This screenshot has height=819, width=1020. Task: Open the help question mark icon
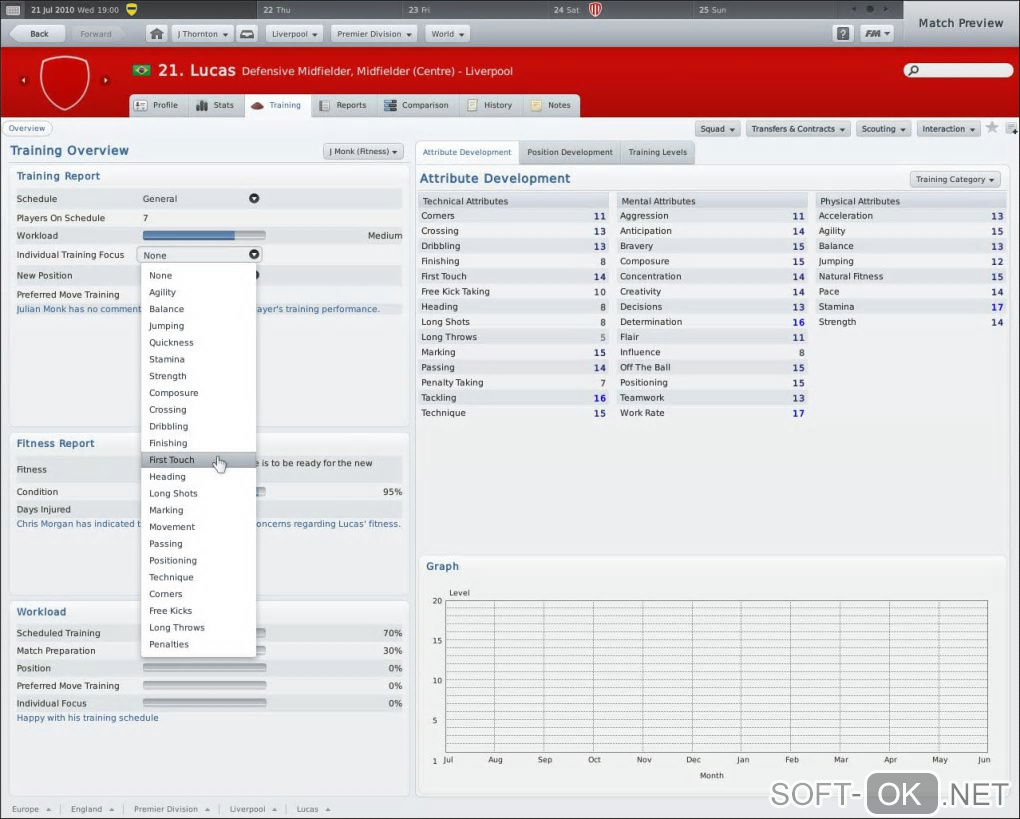842,34
